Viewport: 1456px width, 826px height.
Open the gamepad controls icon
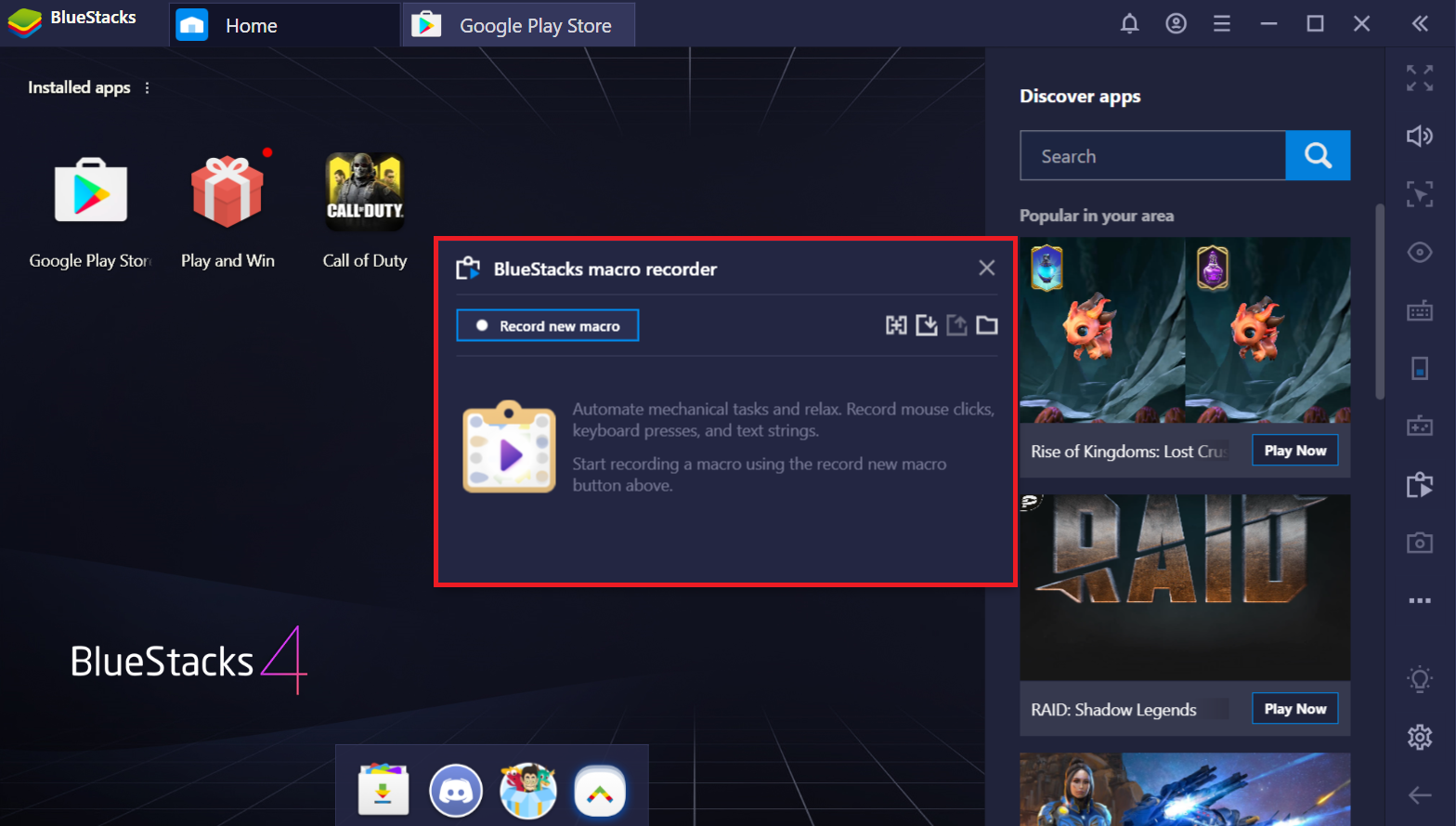pyautogui.click(x=1420, y=426)
